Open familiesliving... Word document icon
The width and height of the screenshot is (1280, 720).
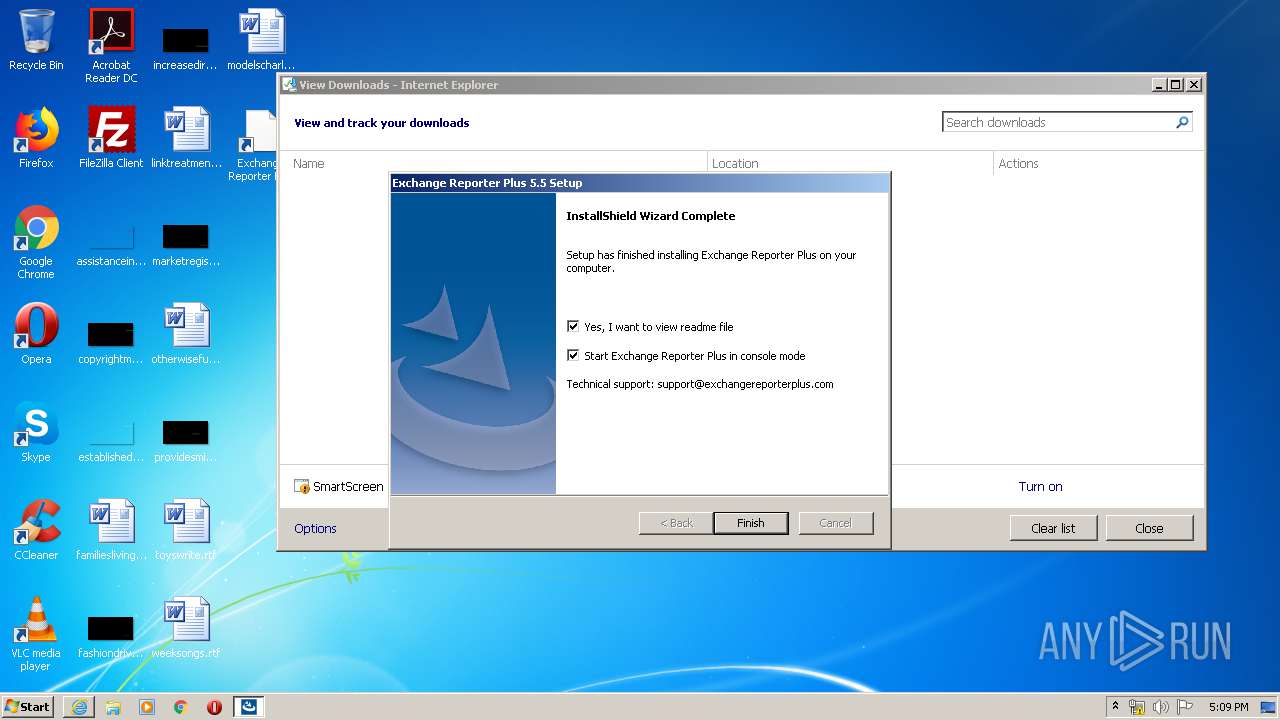coord(111,530)
